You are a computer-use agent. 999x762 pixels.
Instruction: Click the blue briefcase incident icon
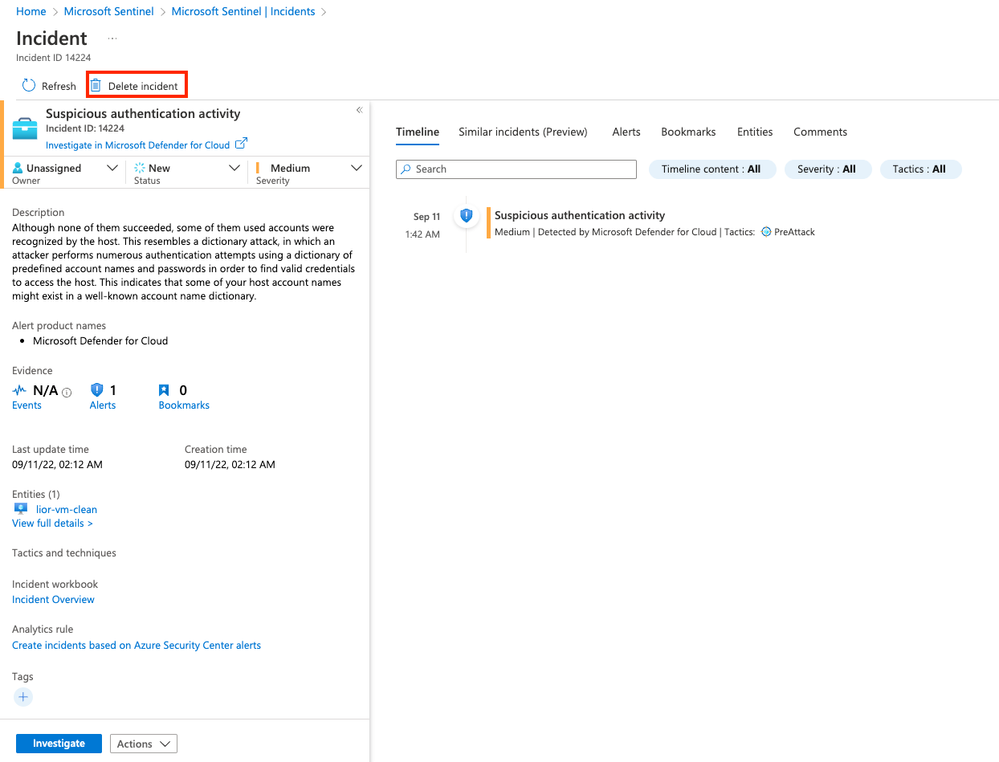click(x=25, y=128)
